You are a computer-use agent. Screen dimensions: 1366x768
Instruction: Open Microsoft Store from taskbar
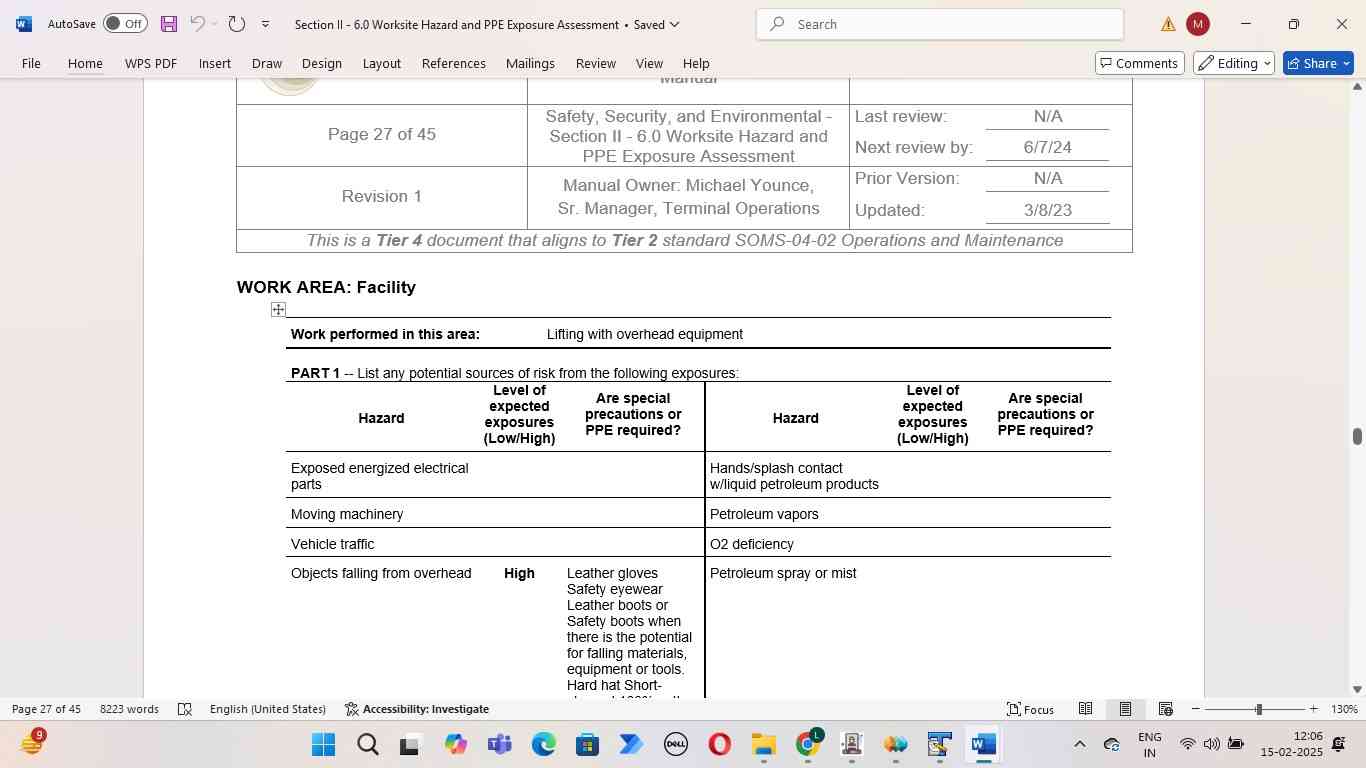tap(587, 745)
